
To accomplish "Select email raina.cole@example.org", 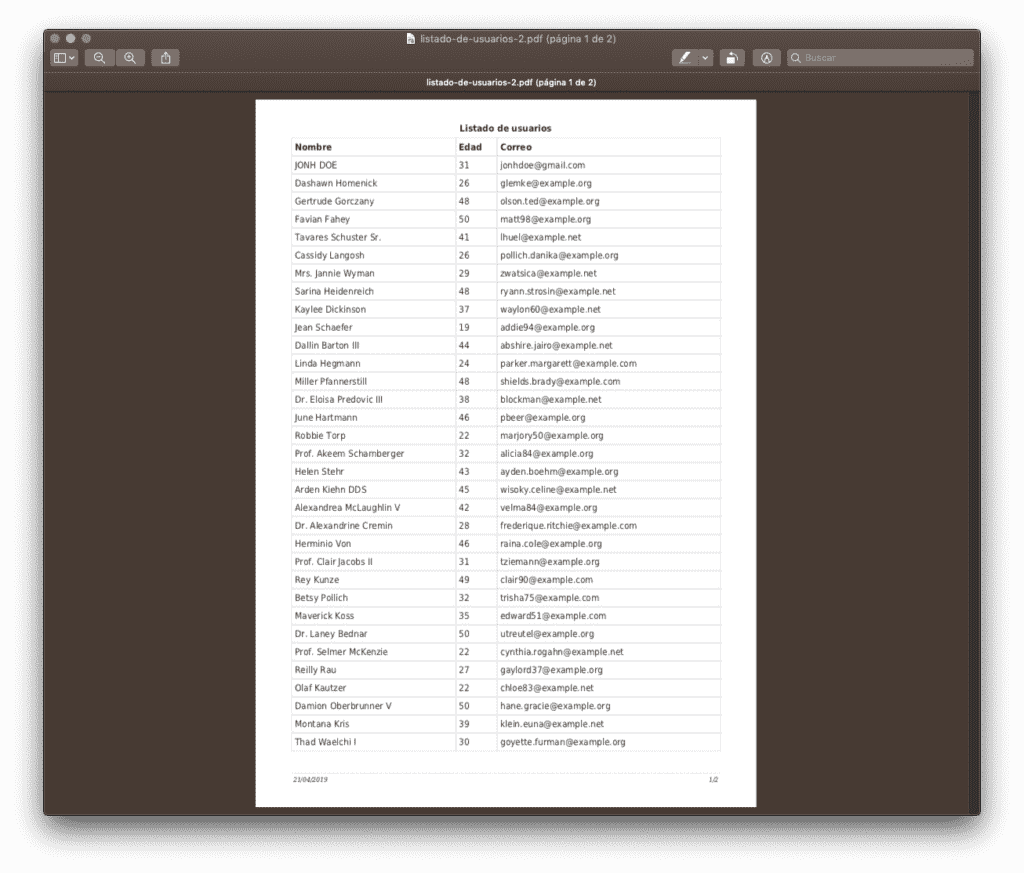I will (x=551, y=544).
